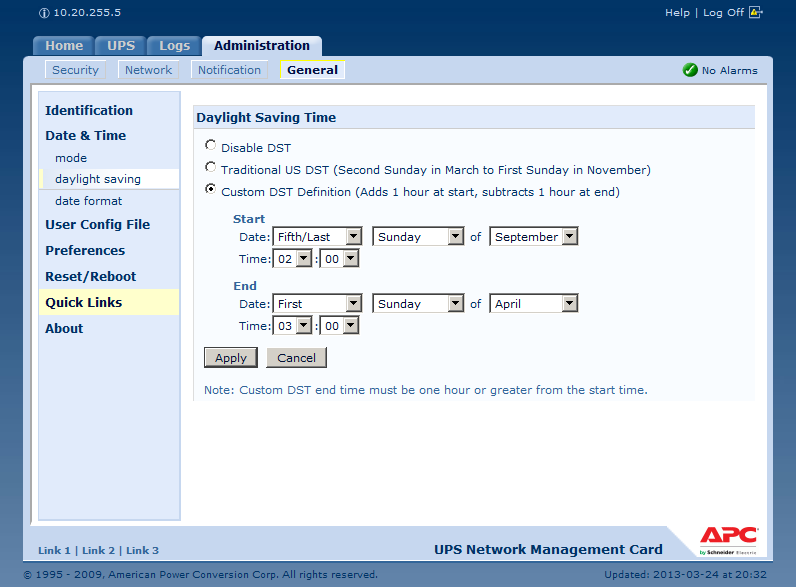Choose the Traditional US DST option
Screen dimensions: 796x587
point(210,169)
